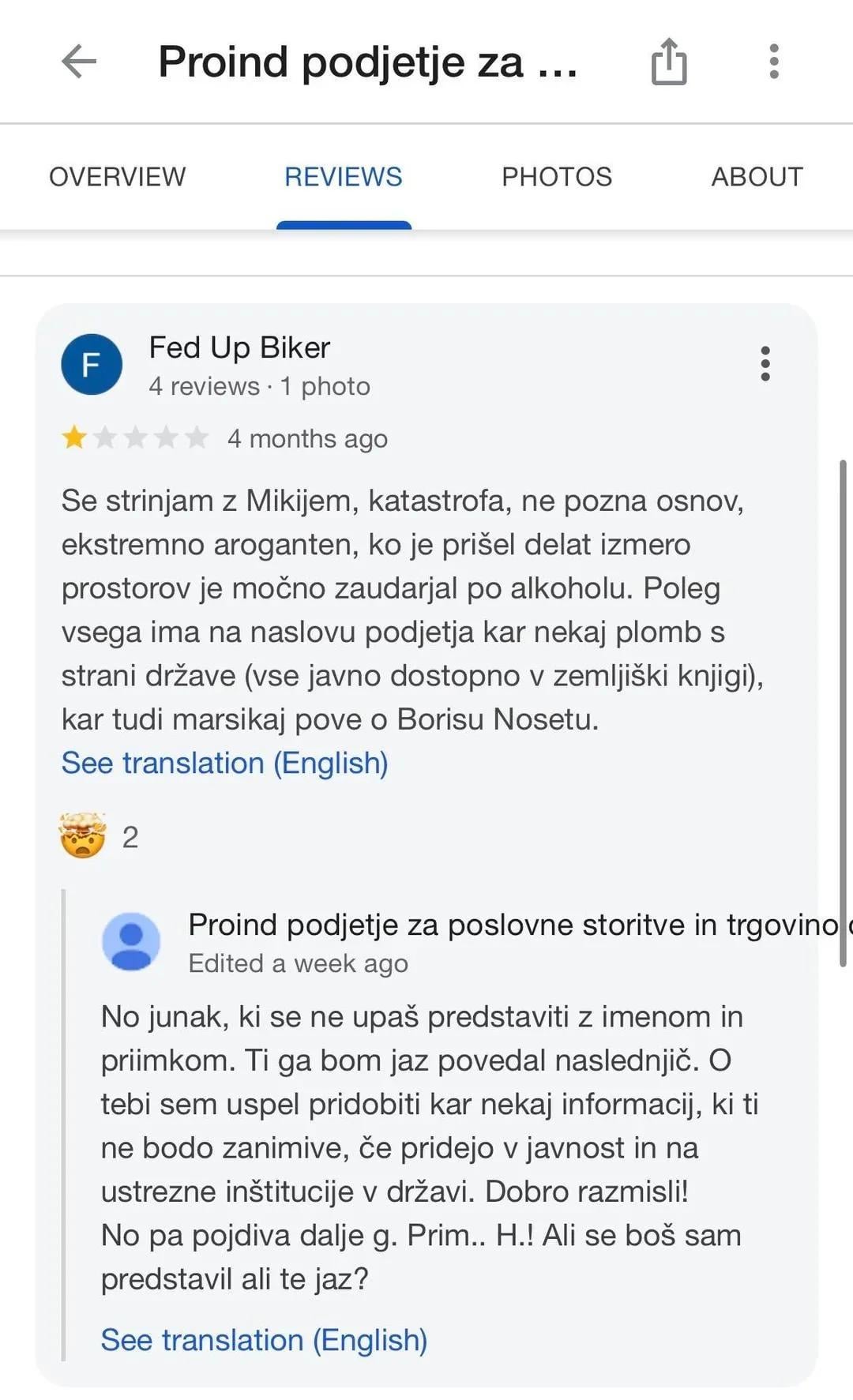Image resolution: width=853 pixels, height=1400 pixels.
Task: Switch to the Overview tab
Action: point(118,177)
